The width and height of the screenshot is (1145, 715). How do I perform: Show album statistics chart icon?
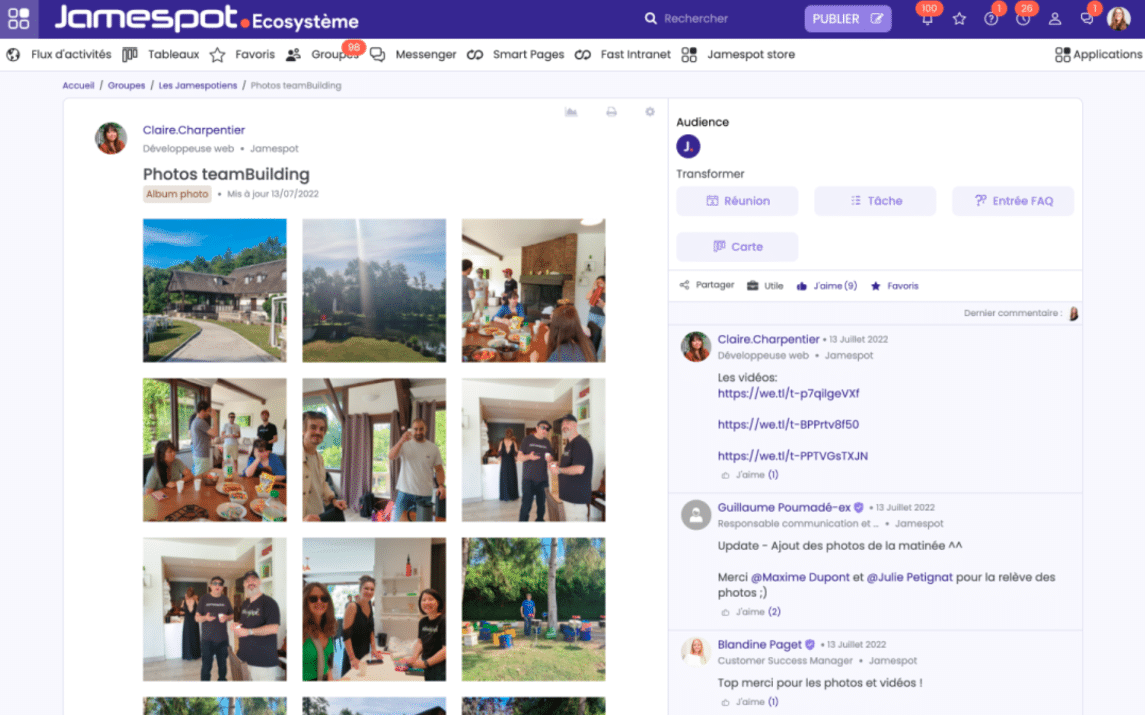pos(571,112)
